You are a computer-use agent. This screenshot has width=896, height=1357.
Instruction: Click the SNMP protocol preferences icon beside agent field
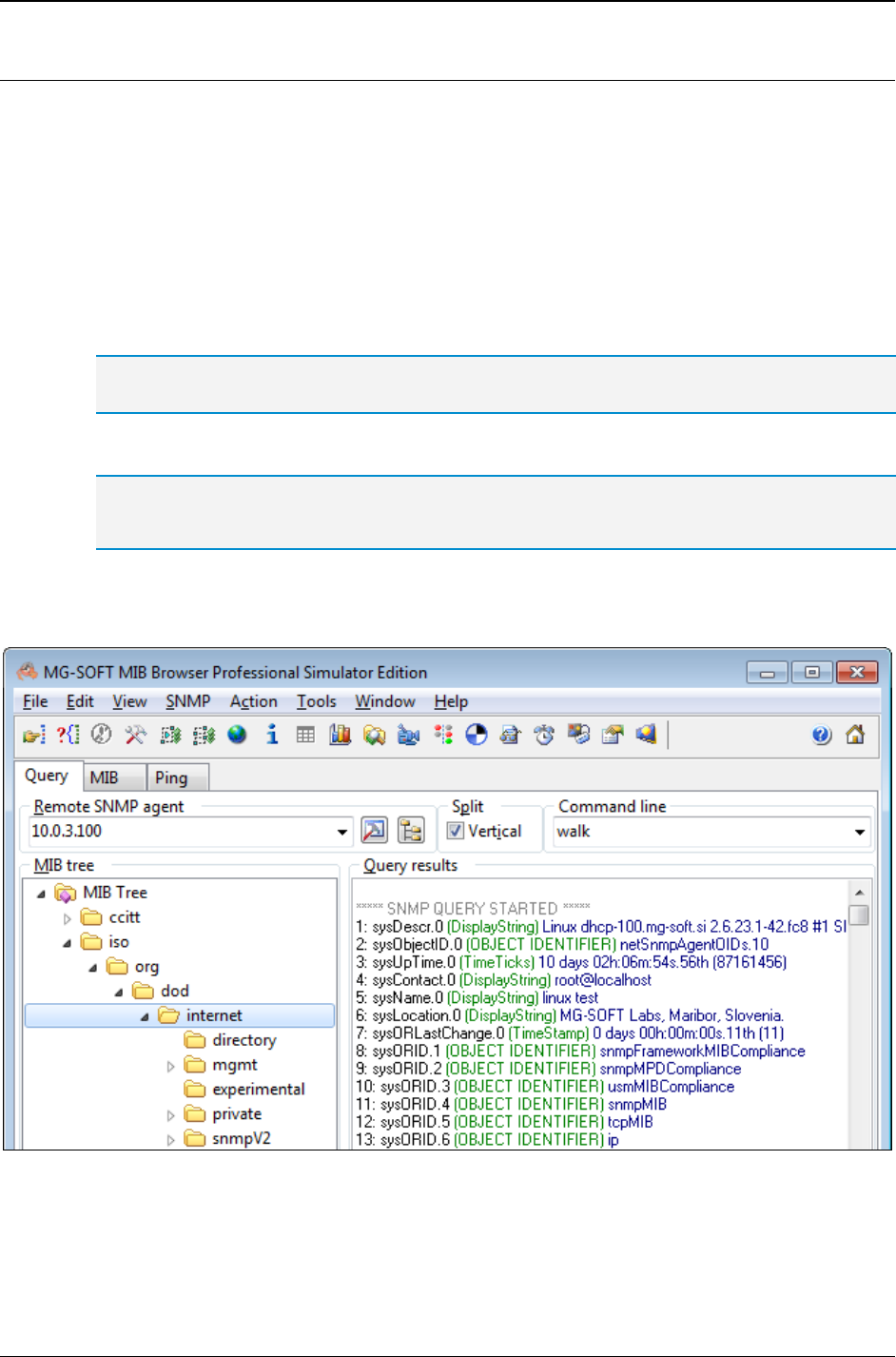tap(375, 831)
